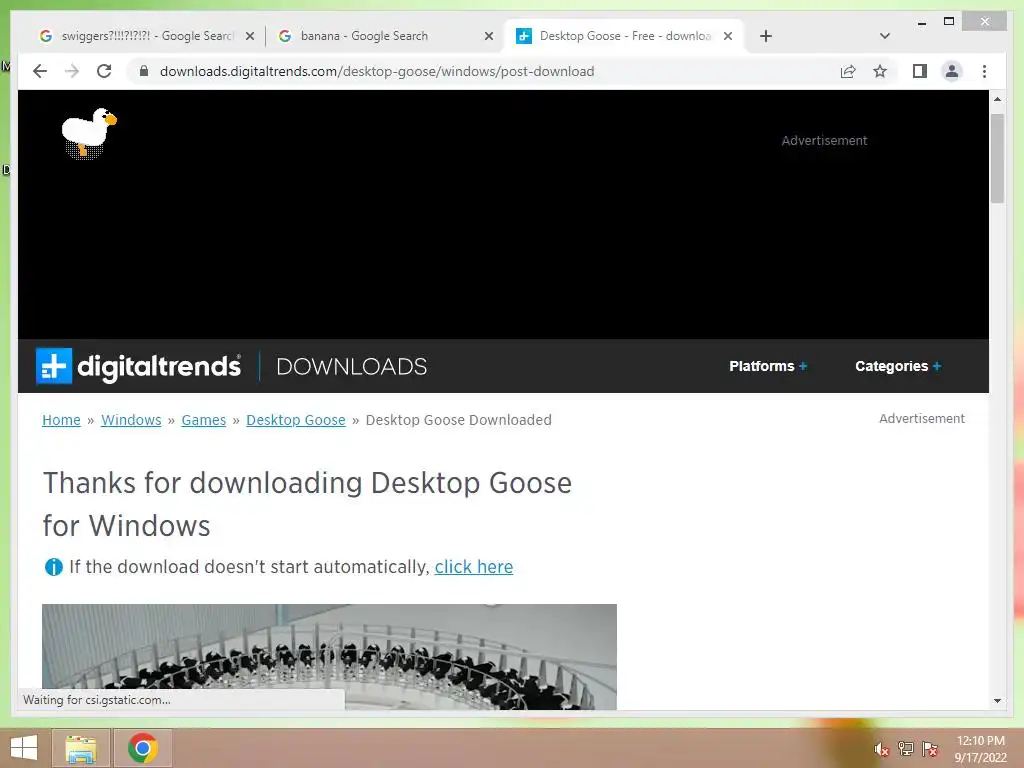Open Chrome's three-dot menu
The width and height of the screenshot is (1024, 768).
(984, 71)
